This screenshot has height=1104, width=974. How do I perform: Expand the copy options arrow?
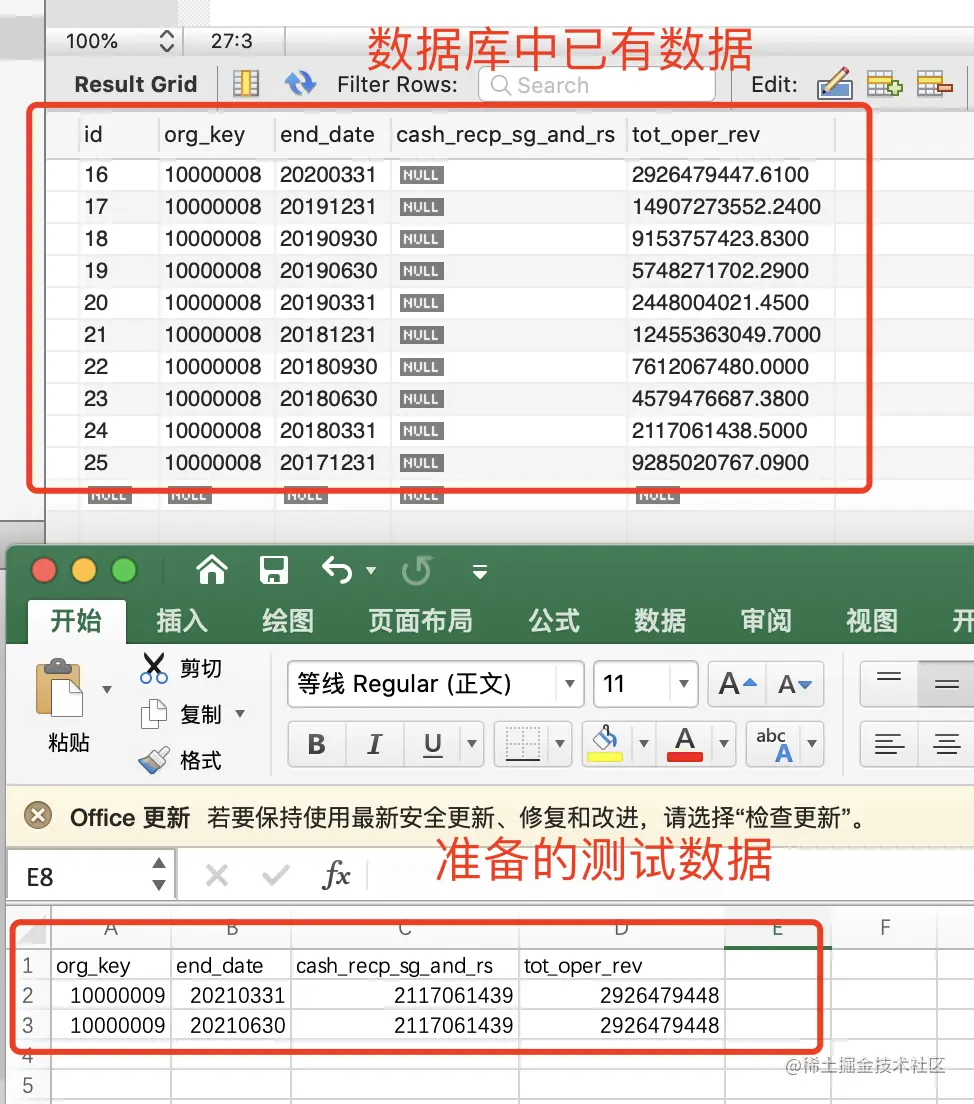click(x=239, y=714)
